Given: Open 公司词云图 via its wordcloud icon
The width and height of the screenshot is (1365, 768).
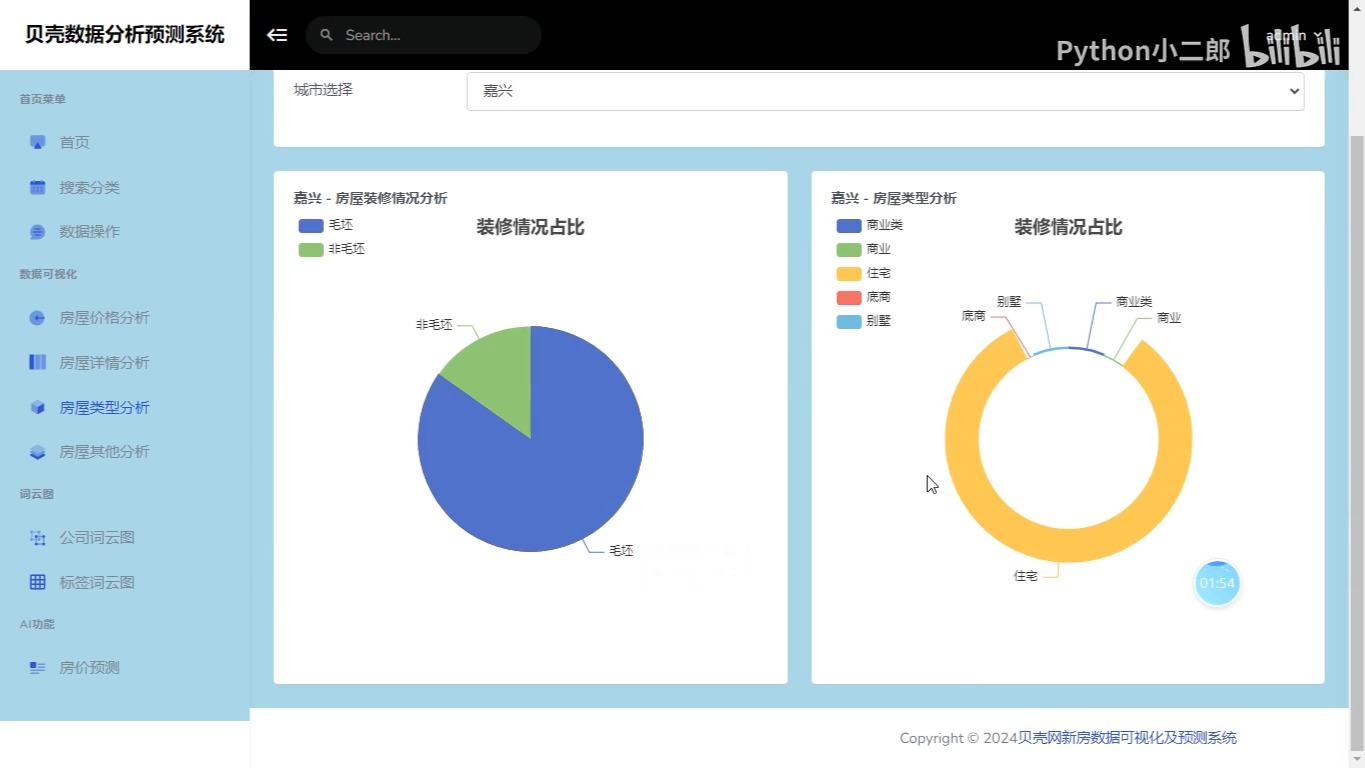Looking at the screenshot, I should (x=37, y=537).
